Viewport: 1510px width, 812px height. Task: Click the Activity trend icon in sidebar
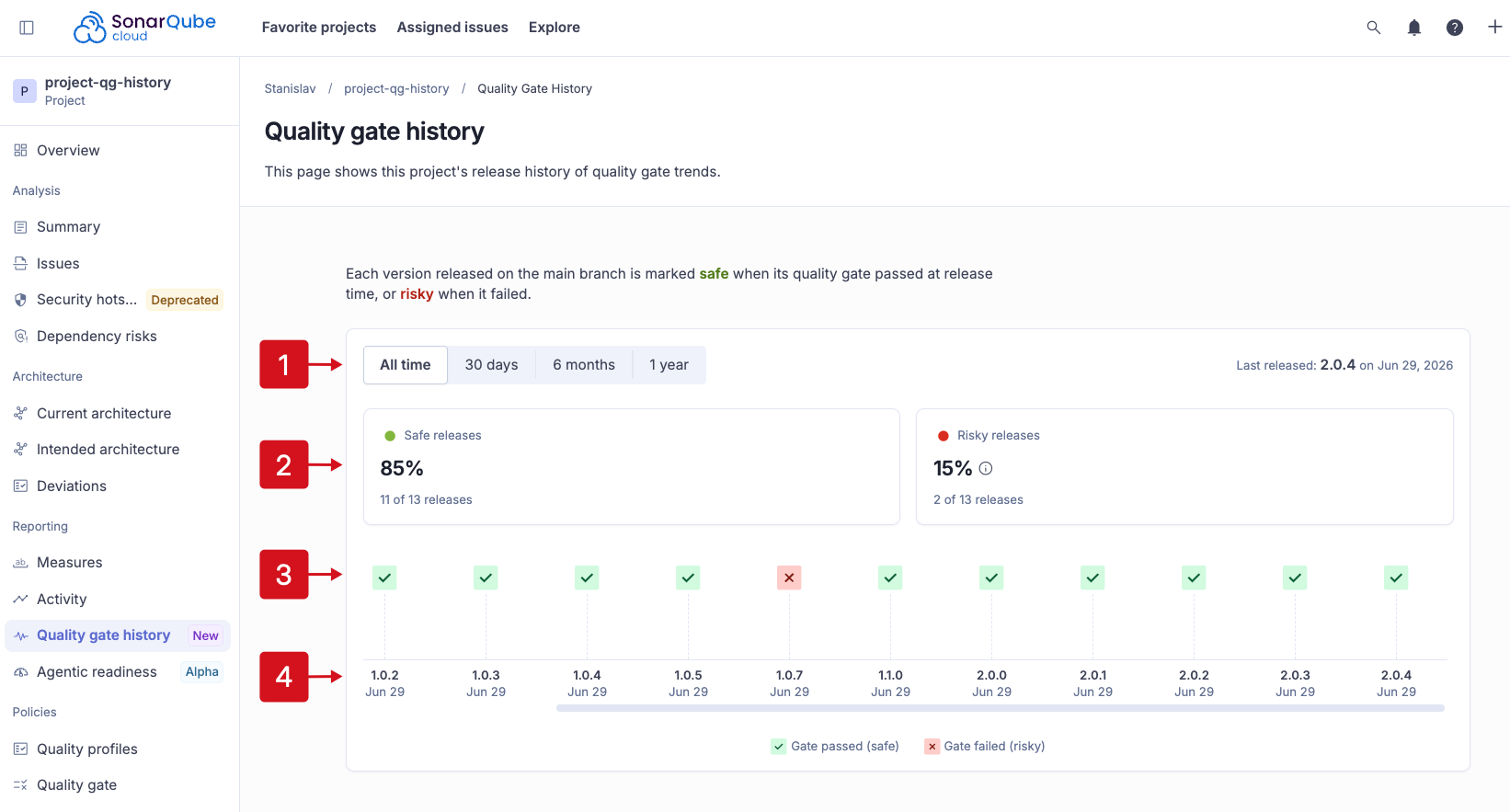click(20, 599)
